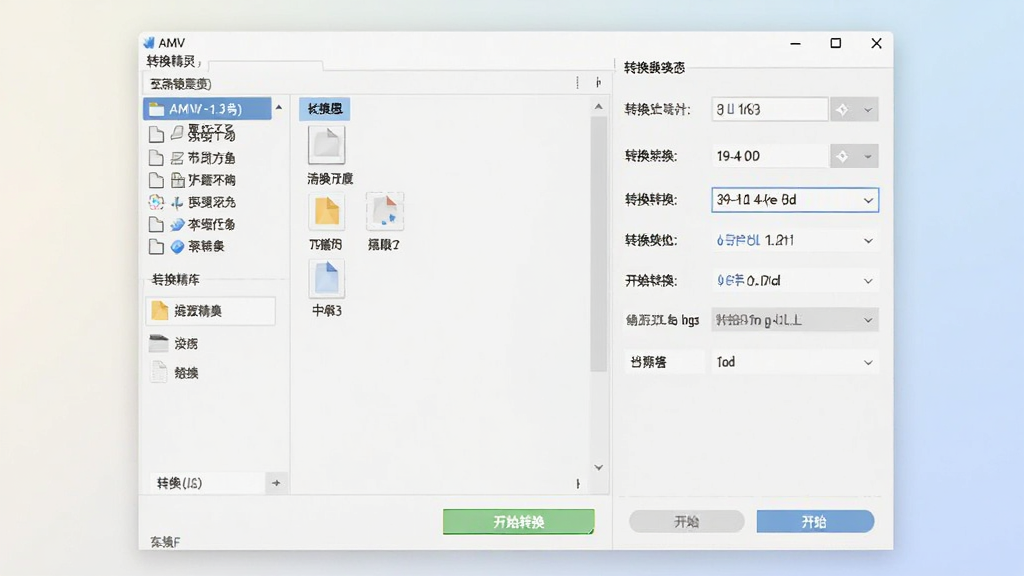Click the blank page icon below the drive icon
This screenshot has width=1024, height=576.
[159, 372]
